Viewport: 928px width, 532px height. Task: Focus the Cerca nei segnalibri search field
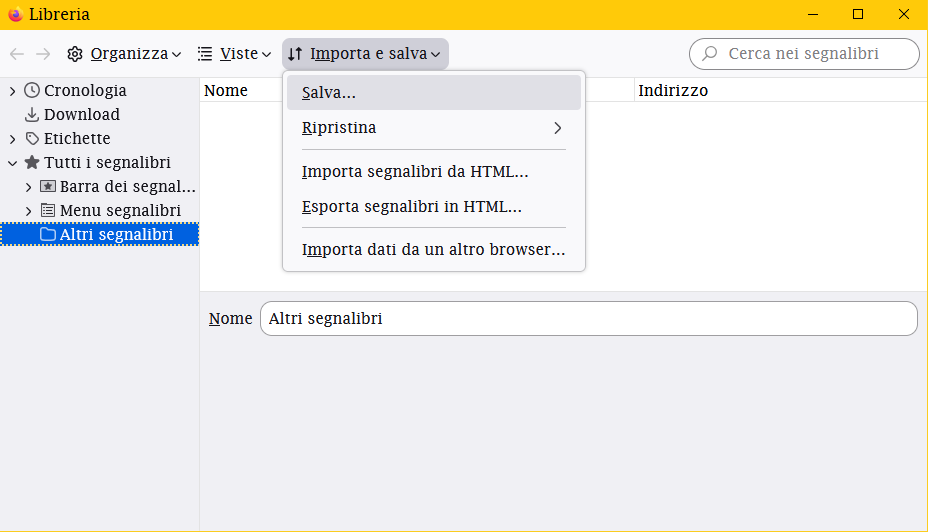[x=804, y=54]
